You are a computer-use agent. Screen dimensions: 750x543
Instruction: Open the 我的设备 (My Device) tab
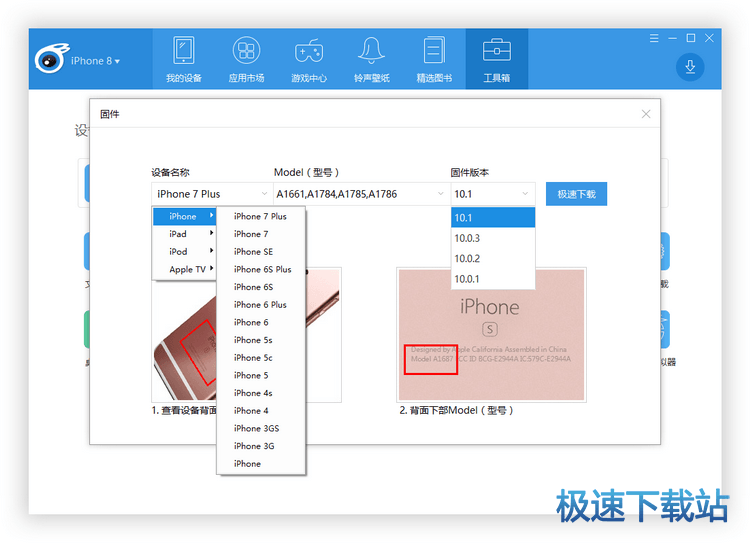point(184,59)
